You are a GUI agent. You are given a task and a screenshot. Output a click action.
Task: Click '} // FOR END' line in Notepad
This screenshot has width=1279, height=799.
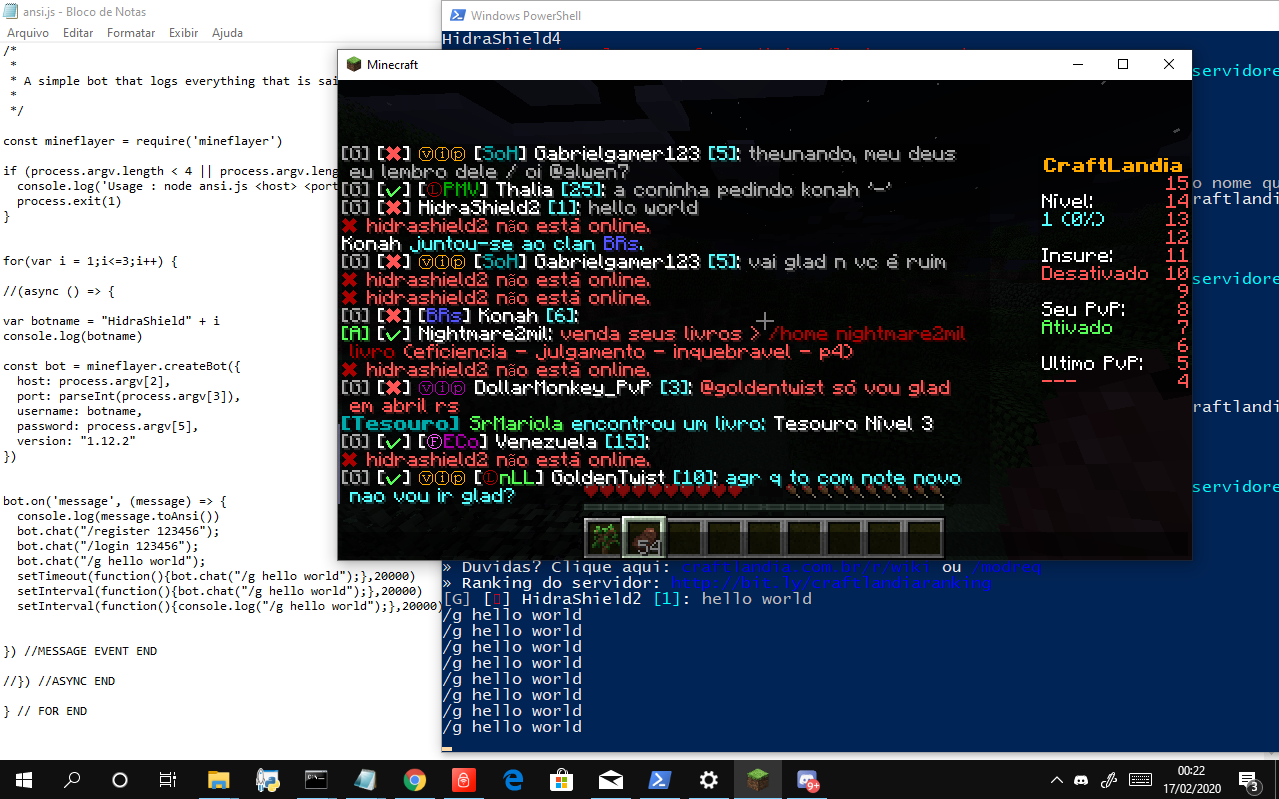45,711
